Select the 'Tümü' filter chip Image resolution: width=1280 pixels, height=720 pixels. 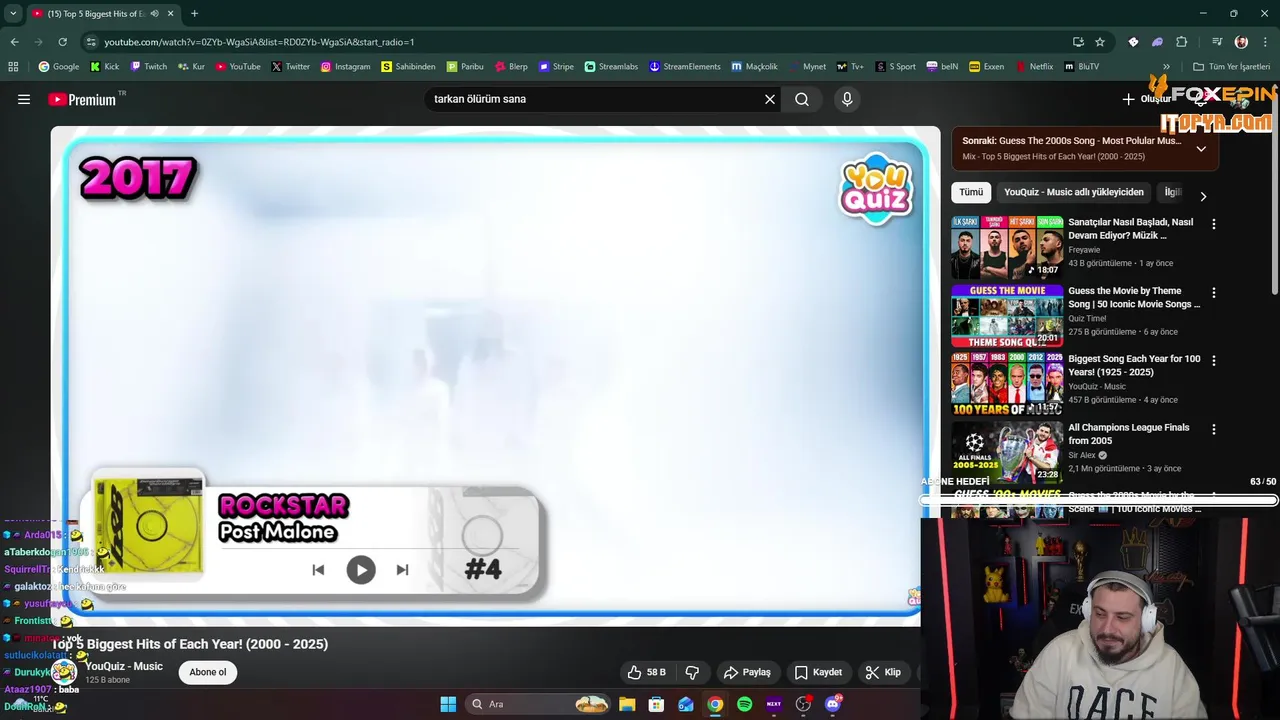point(971,192)
